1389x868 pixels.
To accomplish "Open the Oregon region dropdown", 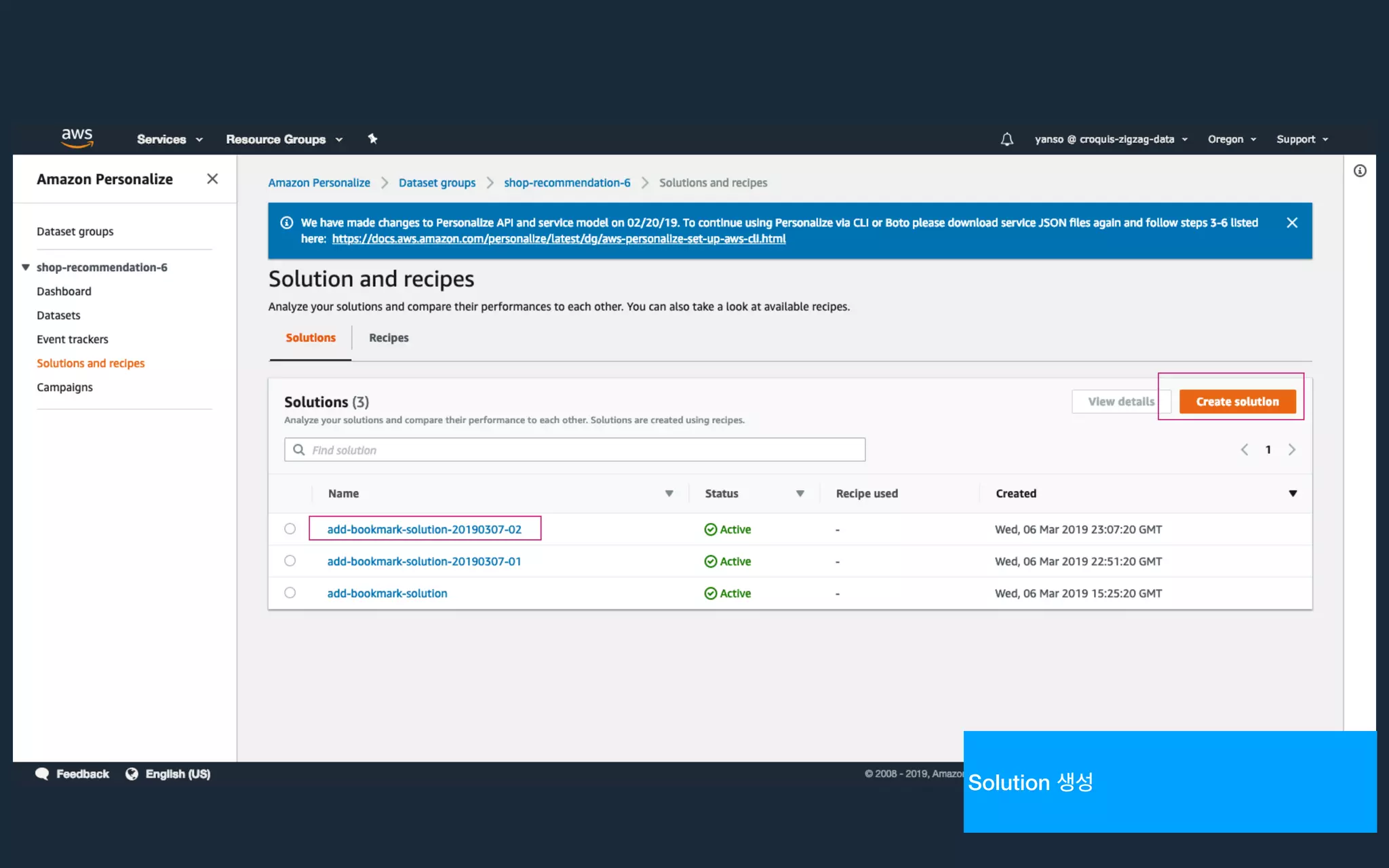I will [x=1232, y=139].
